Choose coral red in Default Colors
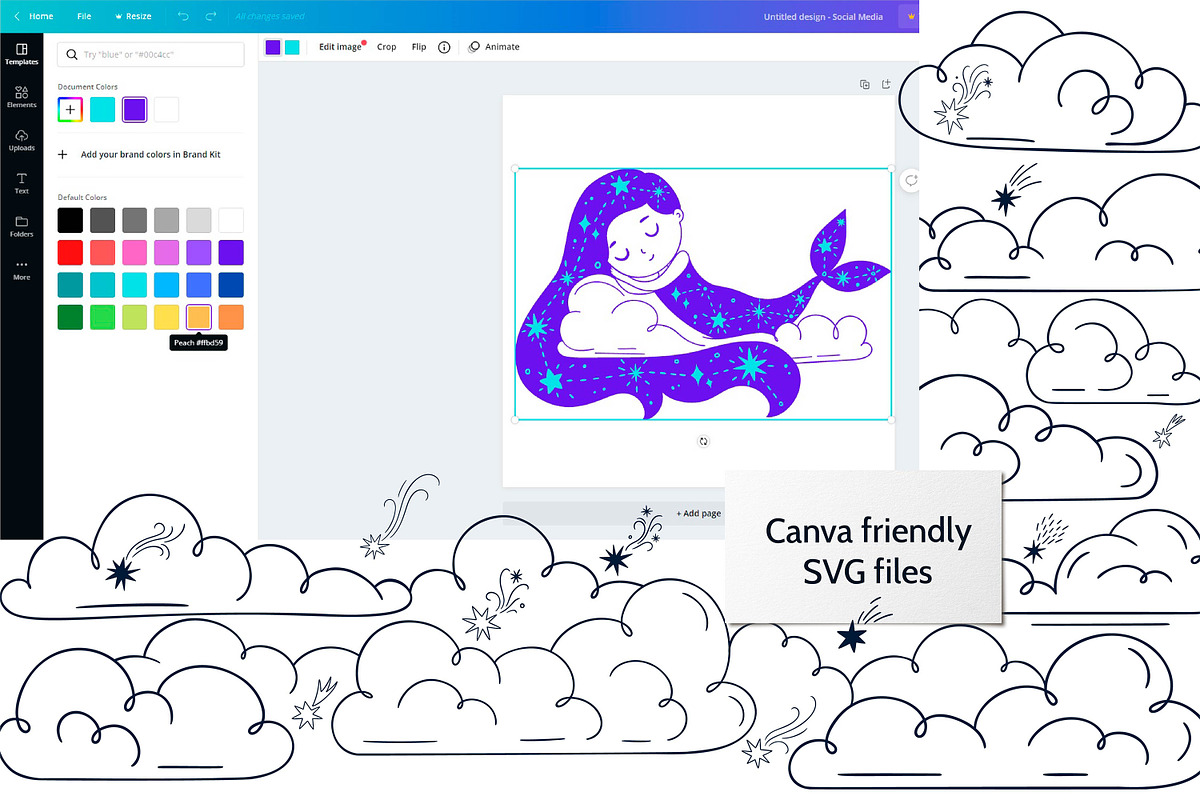This screenshot has height=800, width=1200. pyautogui.click(x=102, y=252)
